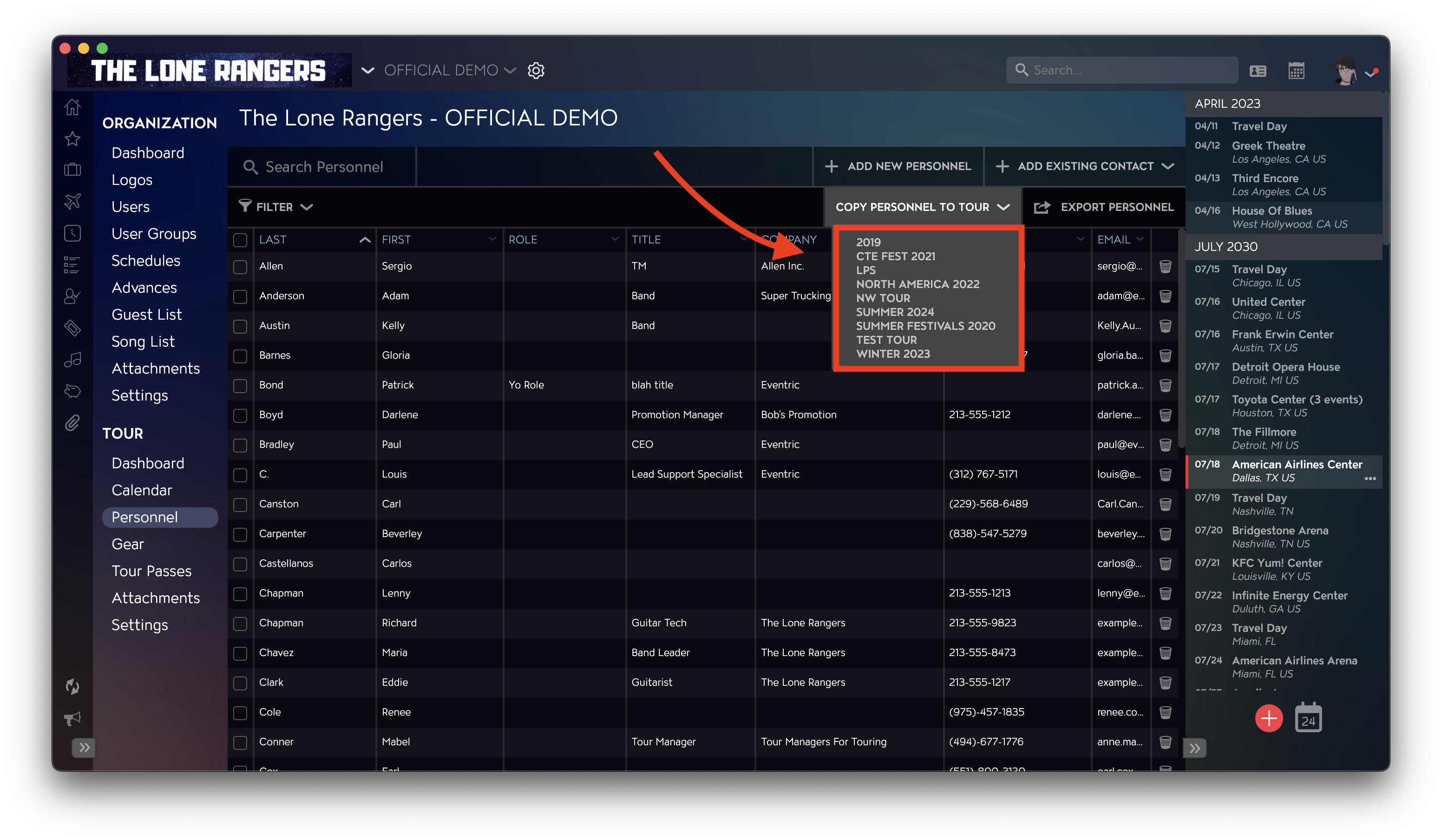Click the sync refresh icon in sidebar
This screenshot has width=1442, height=840.
[x=72, y=686]
